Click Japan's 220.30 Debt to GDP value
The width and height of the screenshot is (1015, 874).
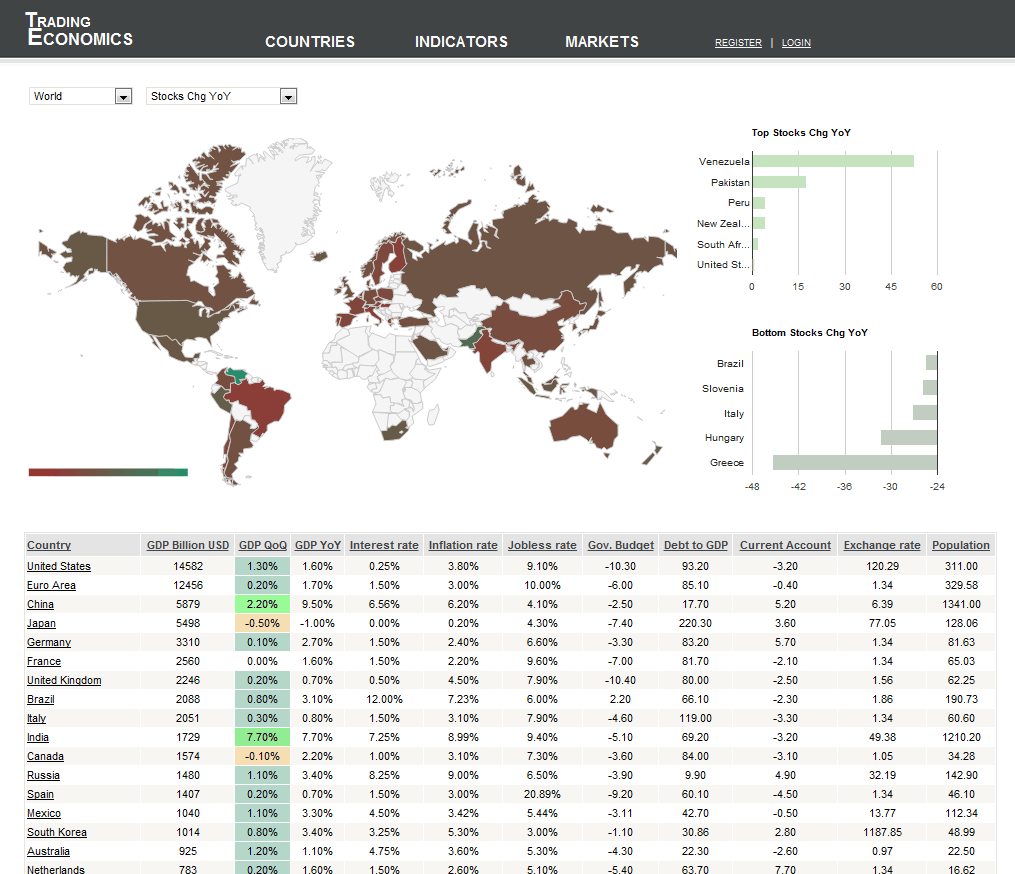pyautogui.click(x=695, y=623)
